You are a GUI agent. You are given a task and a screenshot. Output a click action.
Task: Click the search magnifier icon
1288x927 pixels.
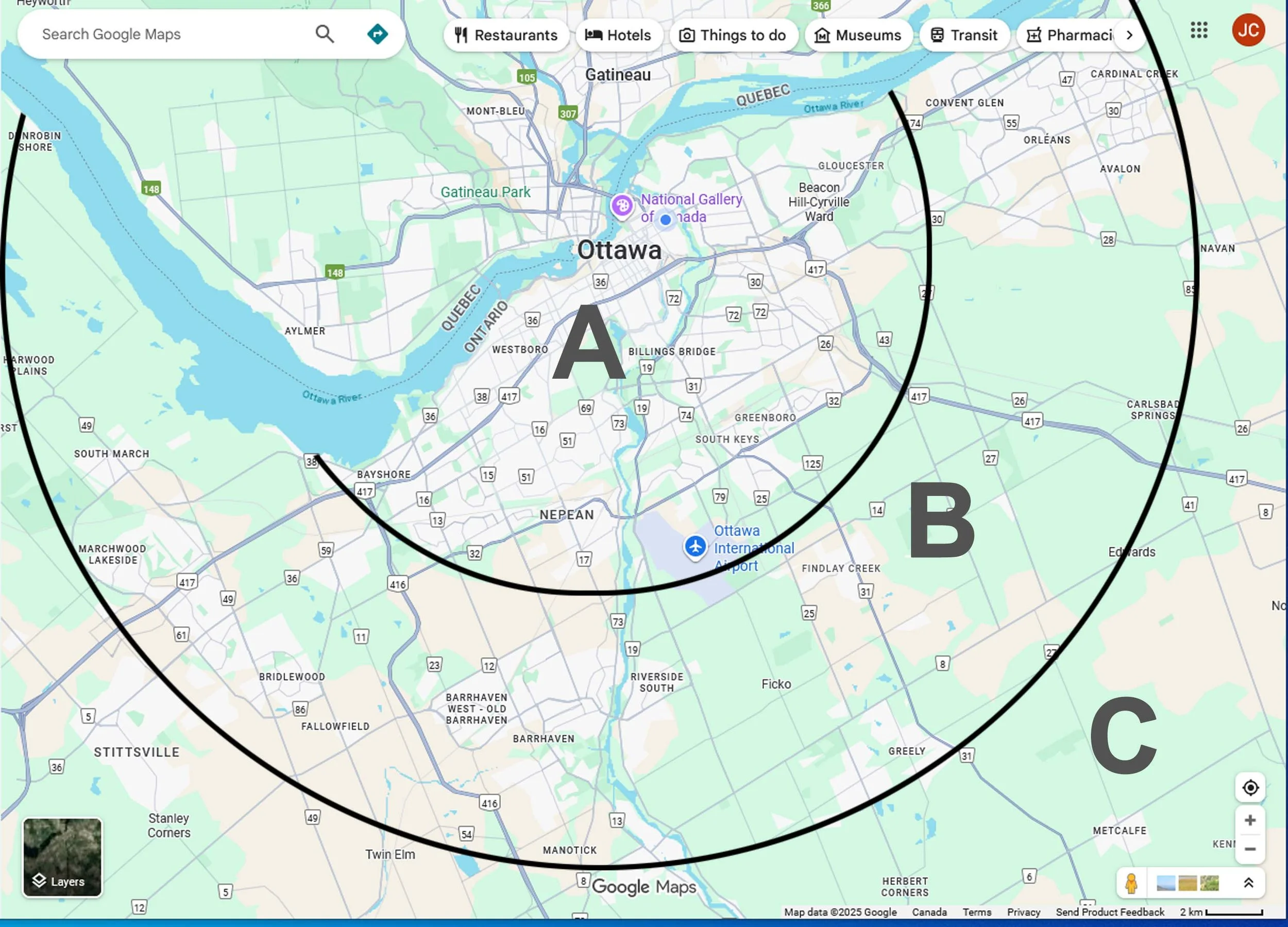point(324,34)
